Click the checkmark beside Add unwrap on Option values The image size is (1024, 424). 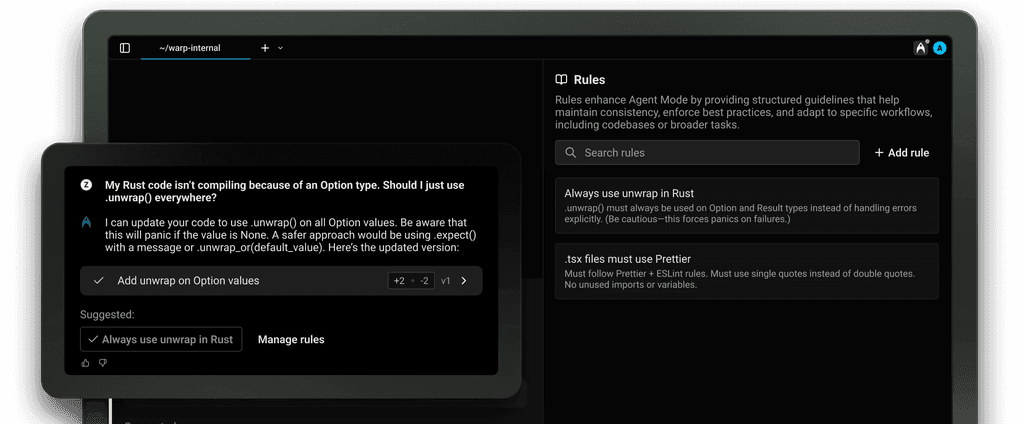pos(99,280)
